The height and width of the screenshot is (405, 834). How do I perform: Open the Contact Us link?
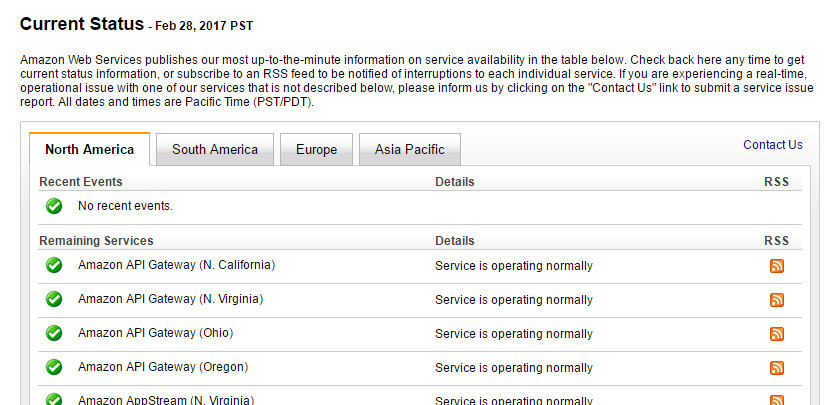772,145
